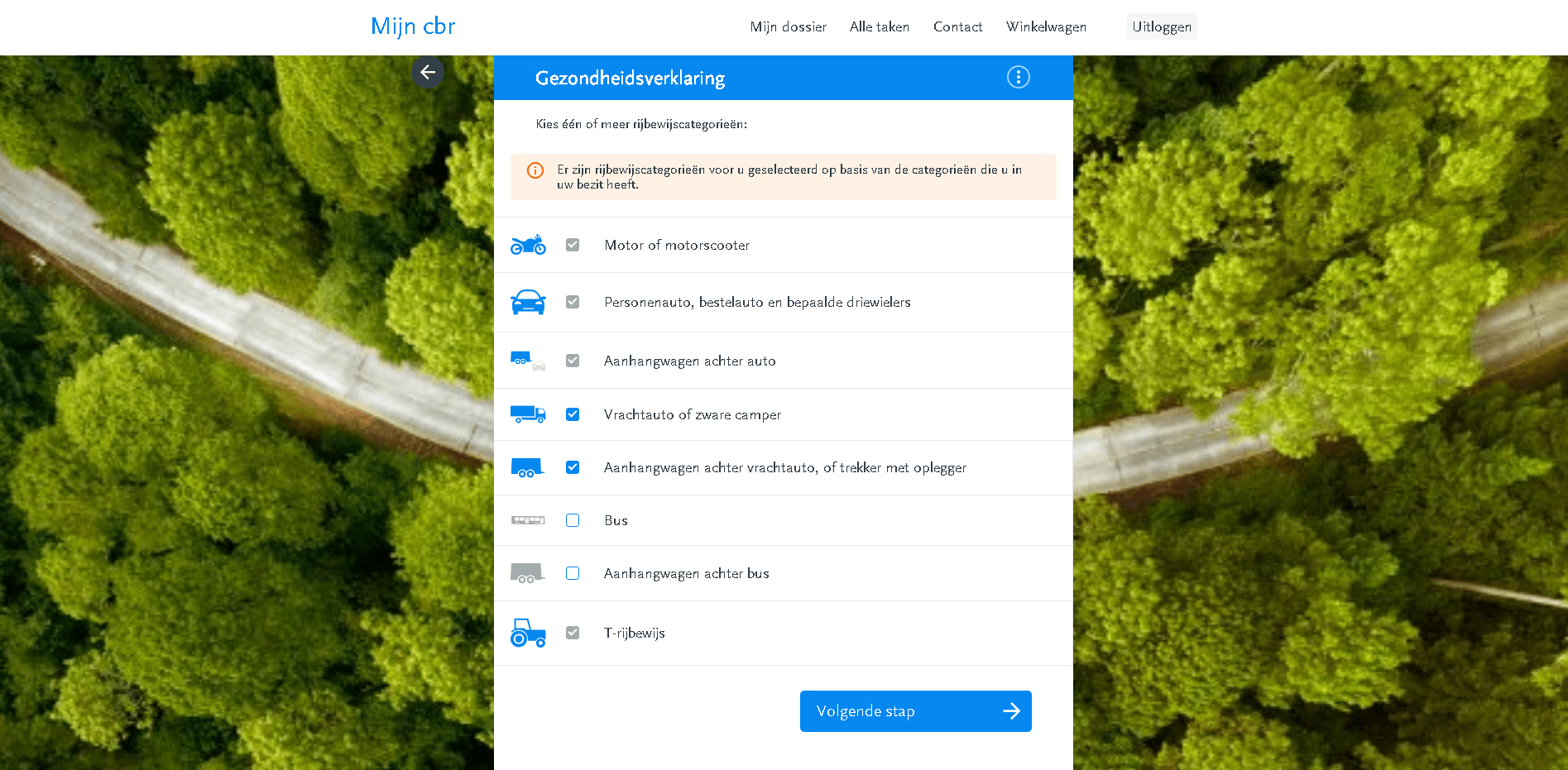This screenshot has width=1568, height=770.
Task: Click Vrachtauto of zware camper label
Action: (x=692, y=414)
